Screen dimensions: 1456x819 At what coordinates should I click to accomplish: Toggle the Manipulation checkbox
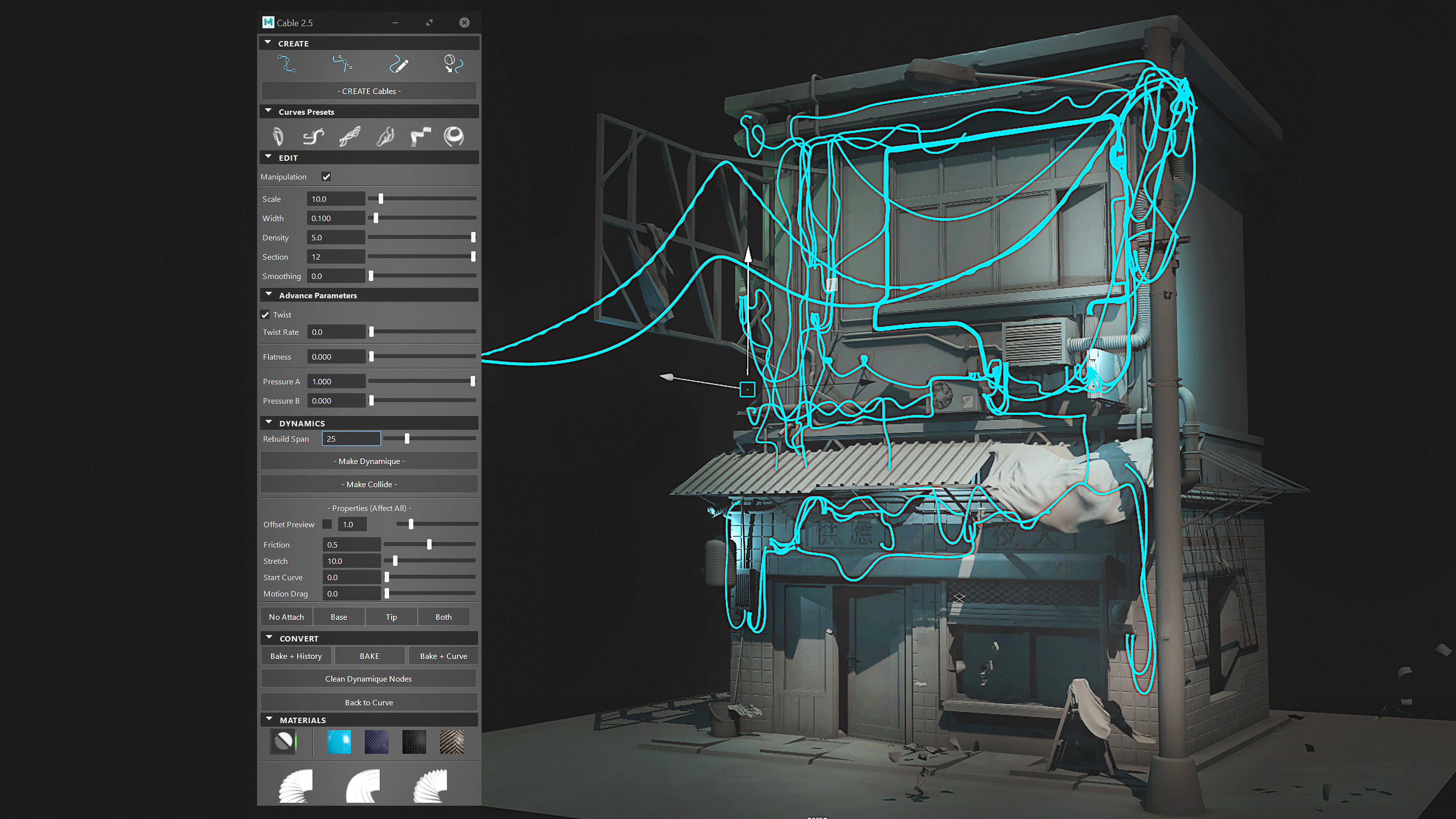pos(326,177)
